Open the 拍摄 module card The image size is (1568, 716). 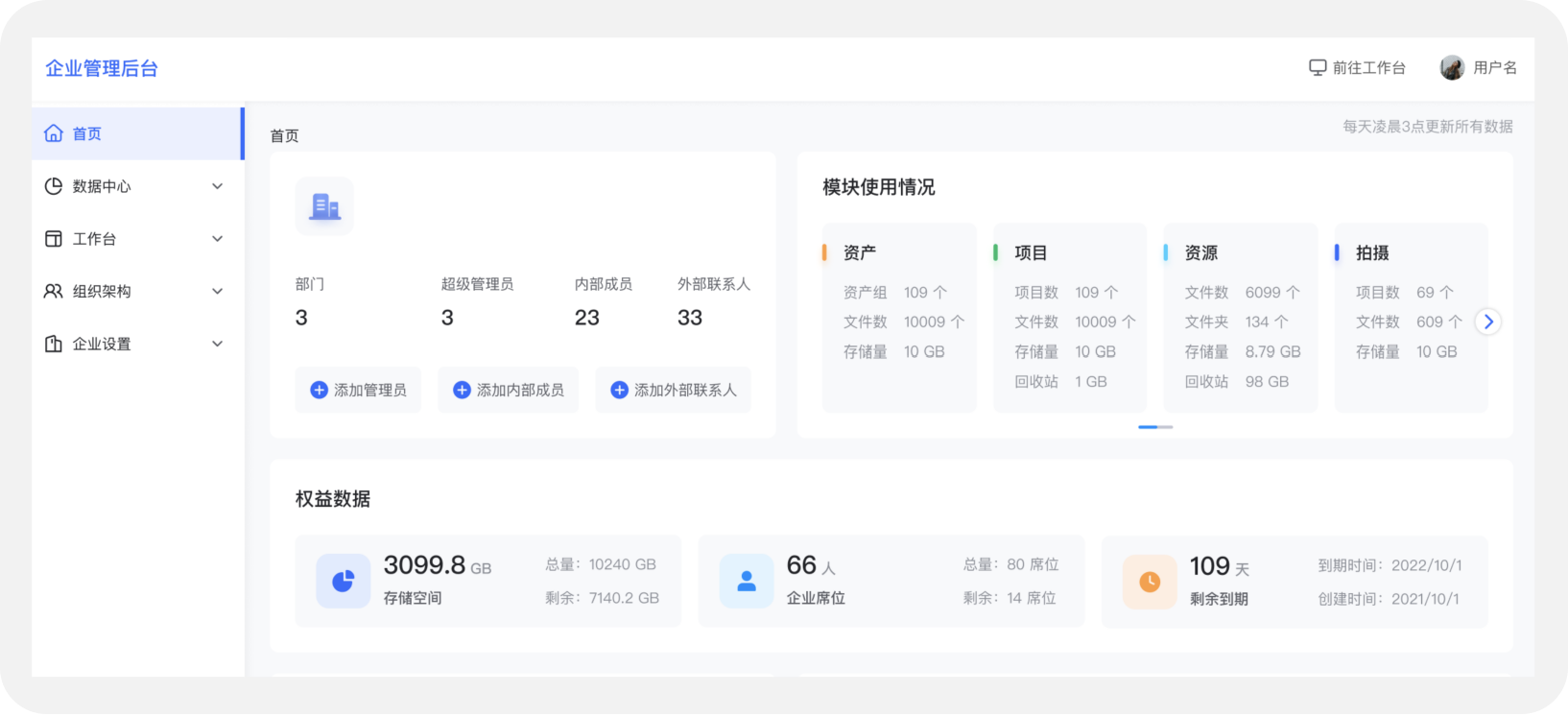pos(1412,318)
